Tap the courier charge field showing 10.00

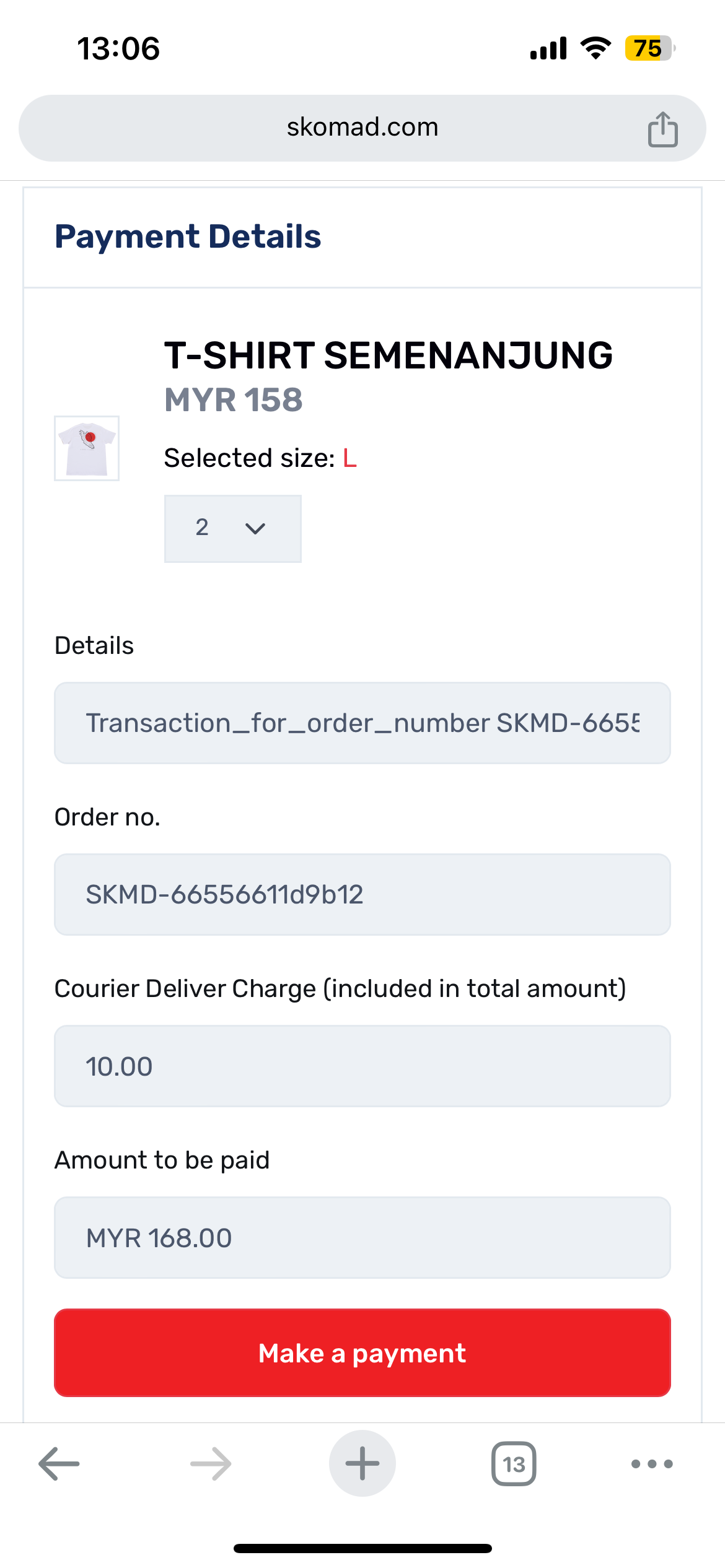pos(362,1066)
